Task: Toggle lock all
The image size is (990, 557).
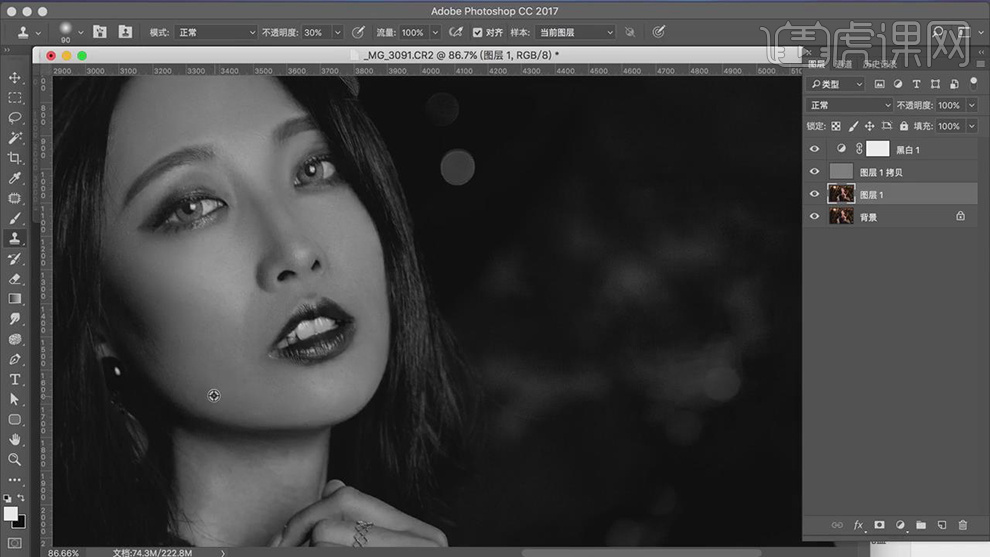Action: coord(904,126)
